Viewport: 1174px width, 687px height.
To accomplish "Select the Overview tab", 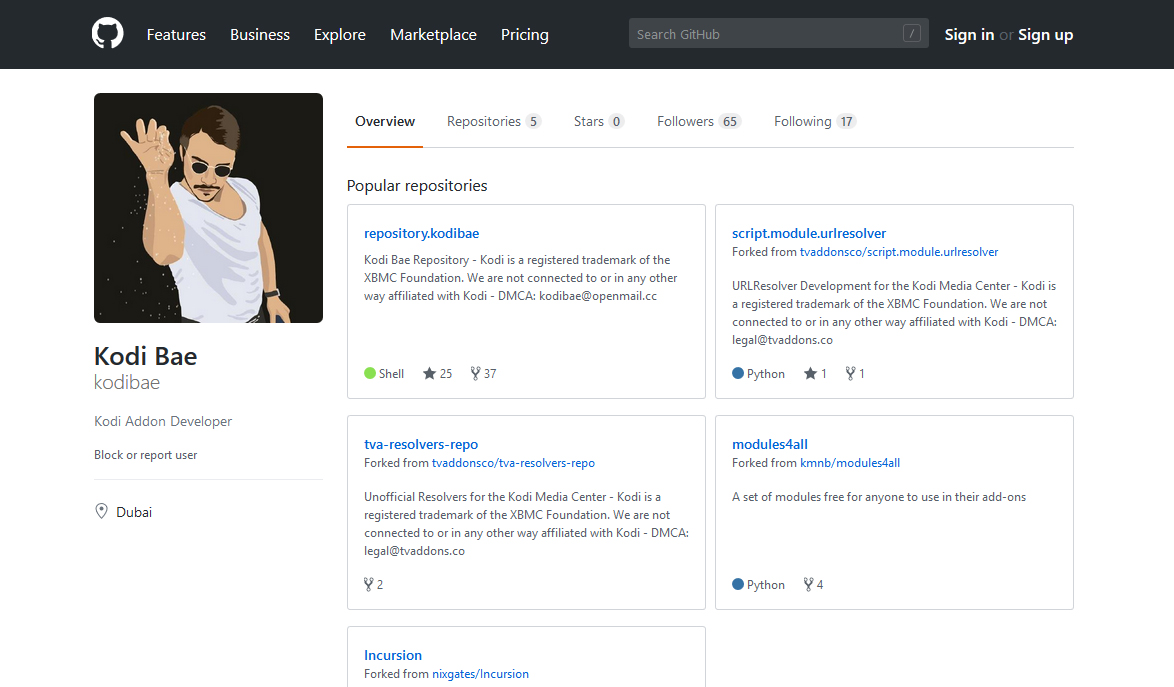I will coord(385,121).
